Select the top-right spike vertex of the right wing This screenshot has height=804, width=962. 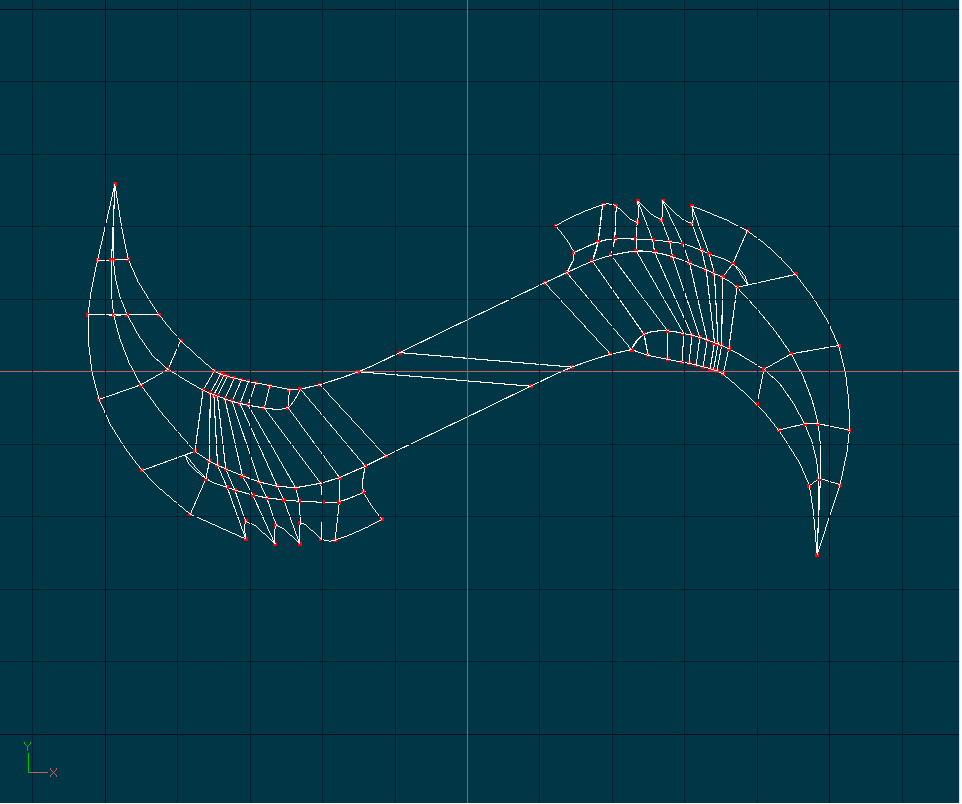691,206
